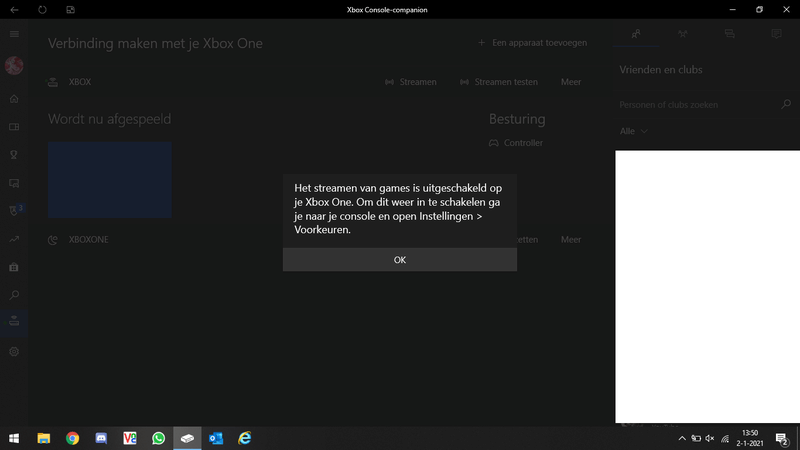Open Achievements trophy icon
This screenshot has height=450, width=800.
click(x=14, y=155)
